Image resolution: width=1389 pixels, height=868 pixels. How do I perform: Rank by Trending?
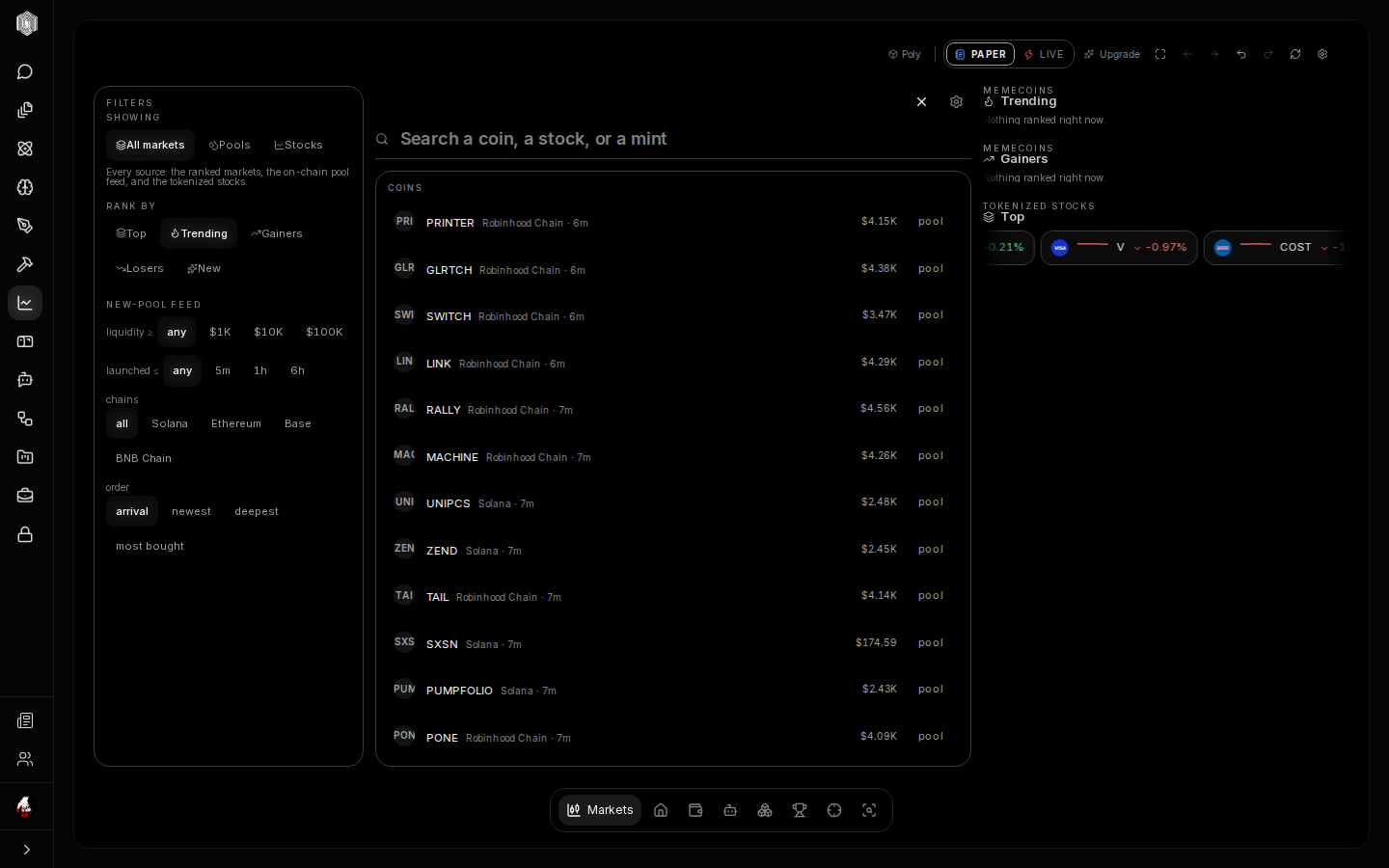pos(199,233)
